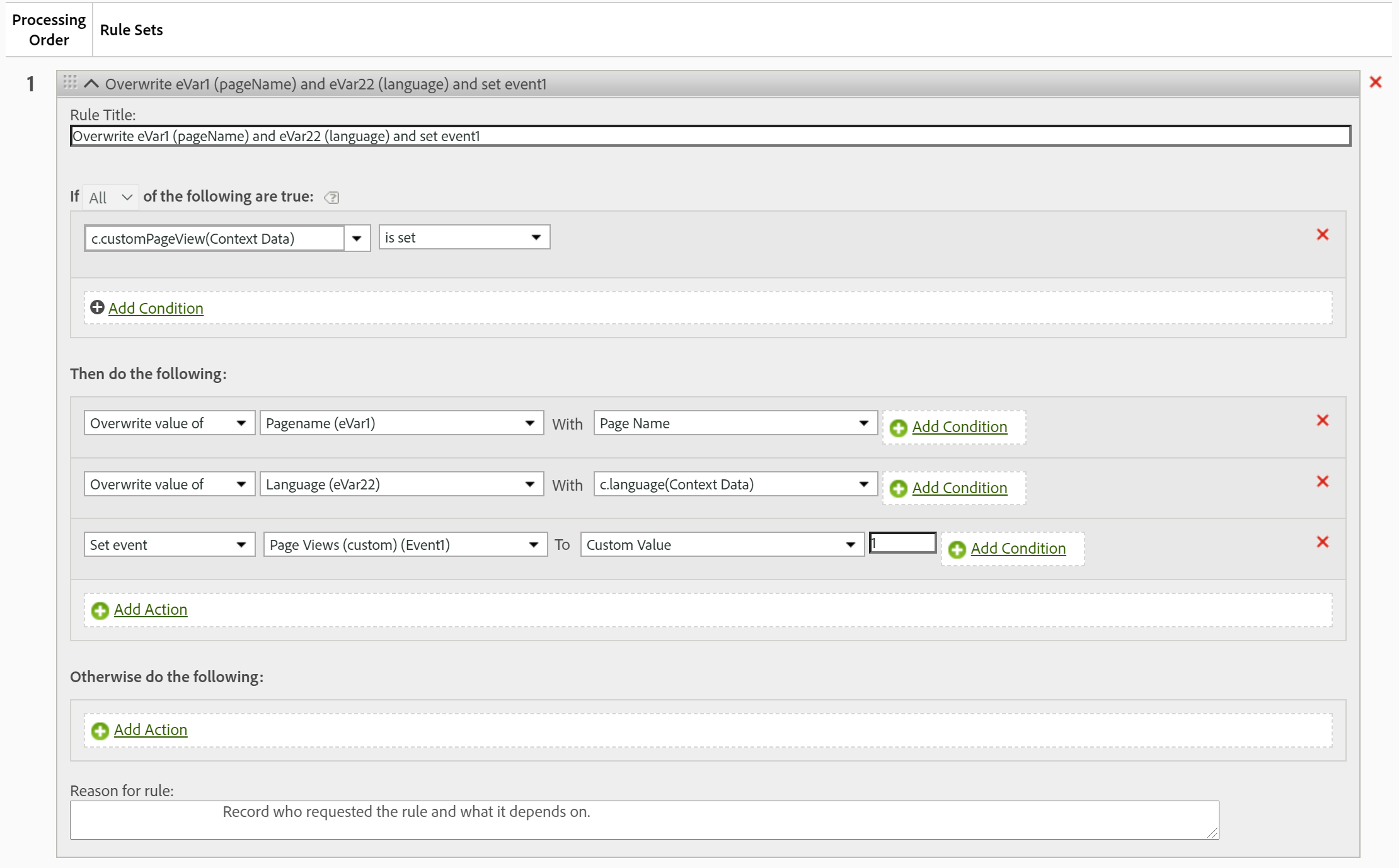Open c.language(Context Data) source dropdown
Image resolution: width=1399 pixels, height=868 pixels.
click(x=735, y=484)
